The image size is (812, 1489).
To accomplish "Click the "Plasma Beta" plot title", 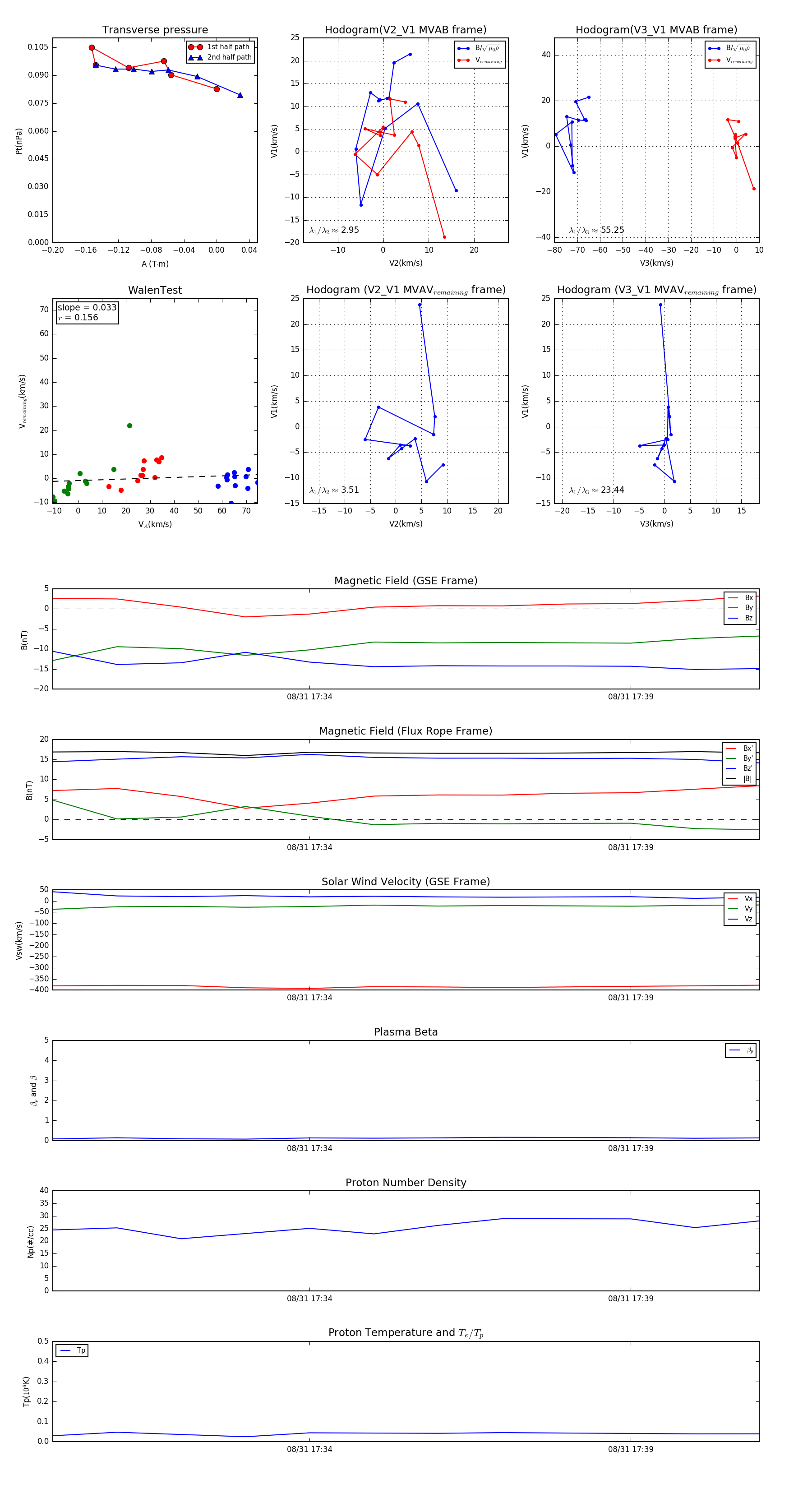I will tap(406, 1032).
